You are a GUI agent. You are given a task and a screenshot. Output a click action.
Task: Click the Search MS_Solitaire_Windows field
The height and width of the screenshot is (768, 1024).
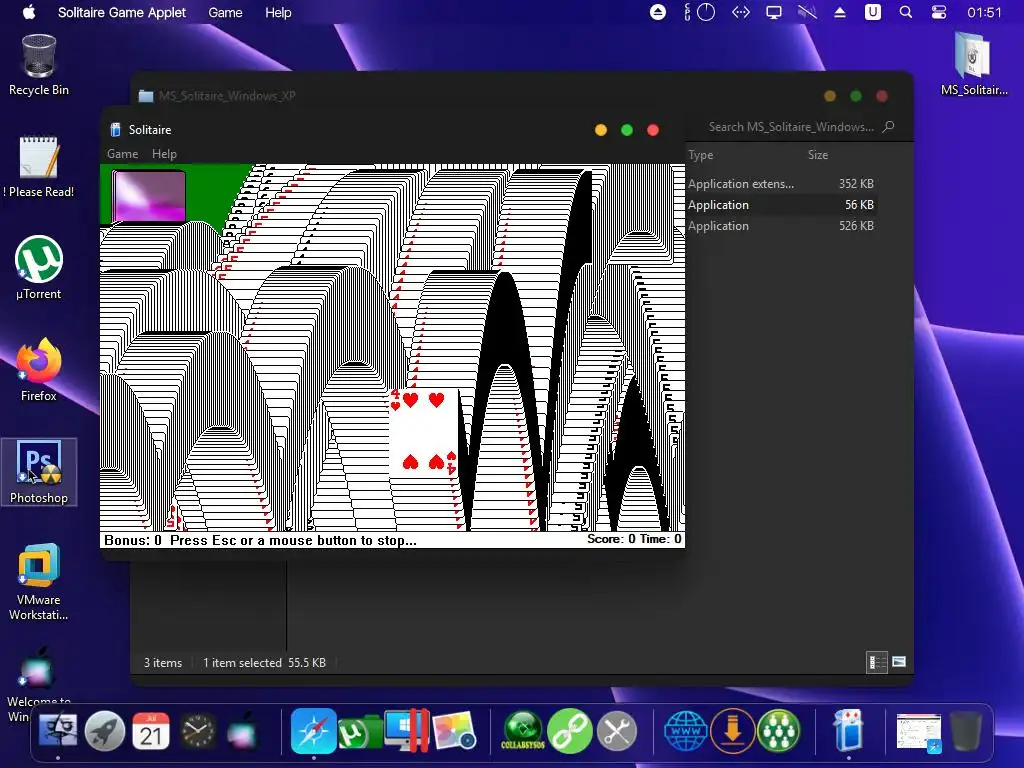tap(791, 127)
